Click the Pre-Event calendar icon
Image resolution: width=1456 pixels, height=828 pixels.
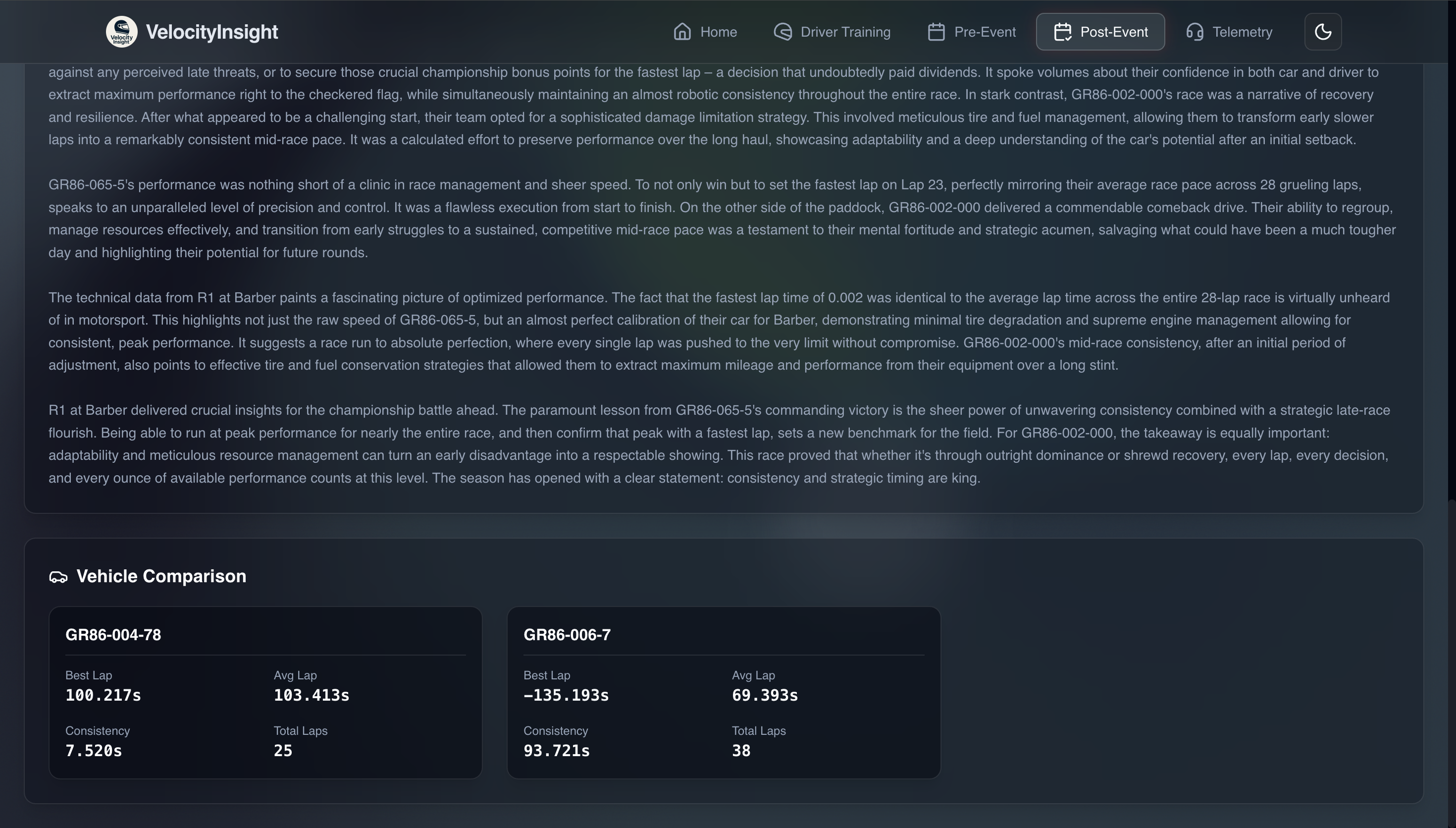coord(936,32)
